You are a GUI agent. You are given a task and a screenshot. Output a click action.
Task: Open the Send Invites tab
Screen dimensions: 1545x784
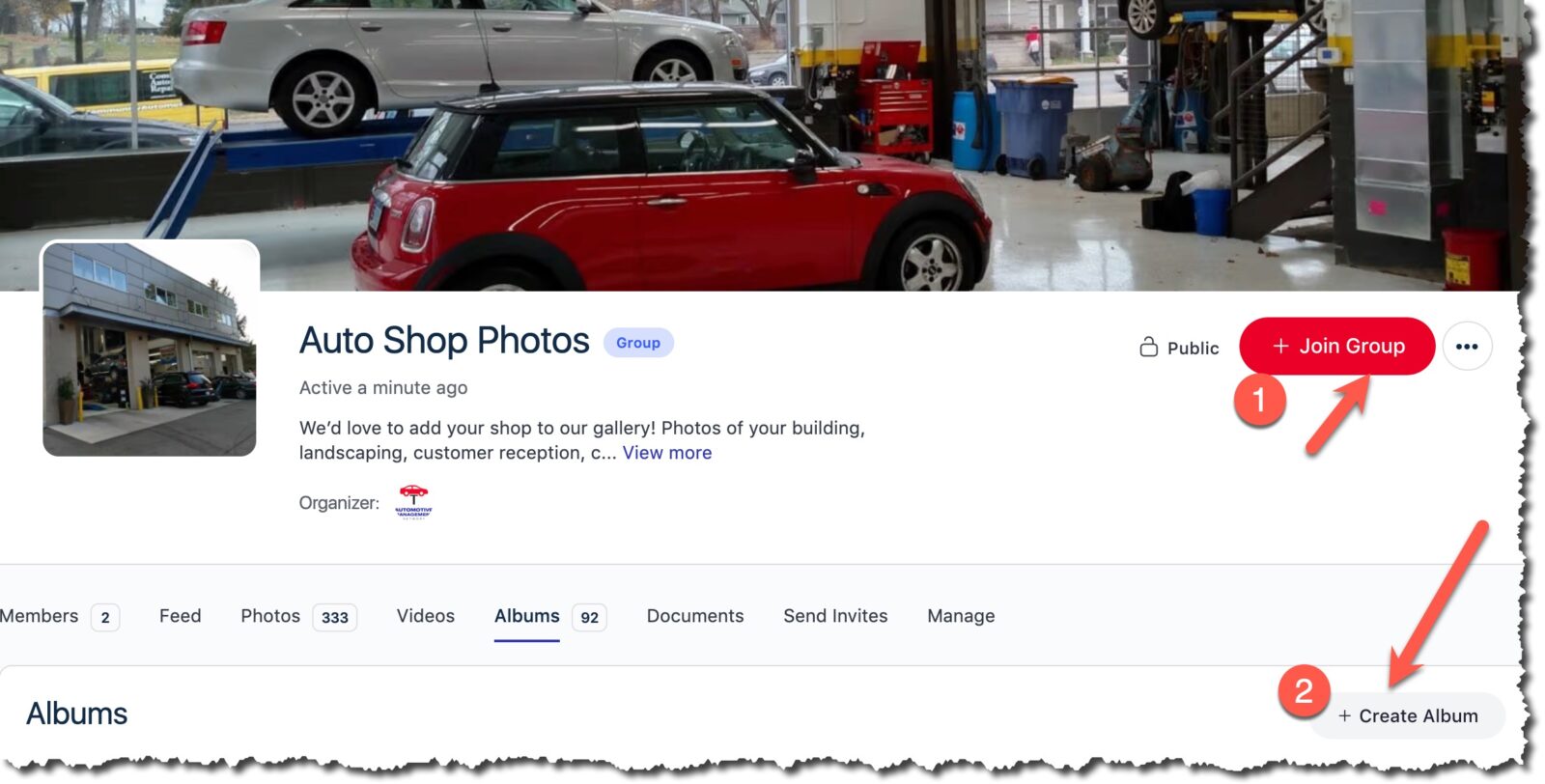(x=835, y=616)
